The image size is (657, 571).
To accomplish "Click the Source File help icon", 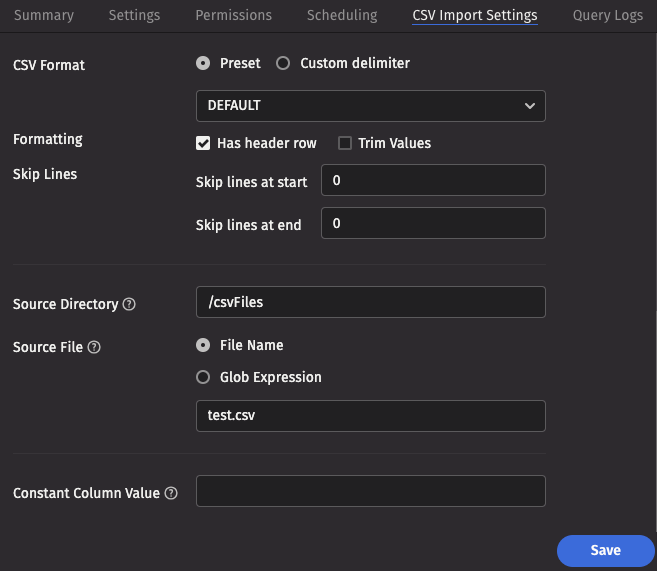I will tap(94, 348).
